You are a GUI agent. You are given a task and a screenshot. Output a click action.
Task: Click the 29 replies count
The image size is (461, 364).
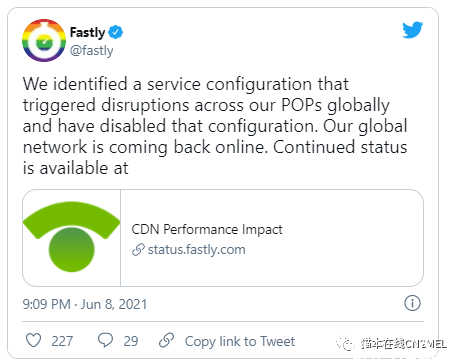131,341
